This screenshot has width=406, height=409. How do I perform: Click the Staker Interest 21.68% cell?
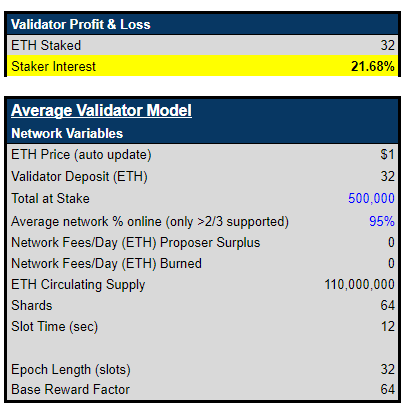[x=373, y=66]
